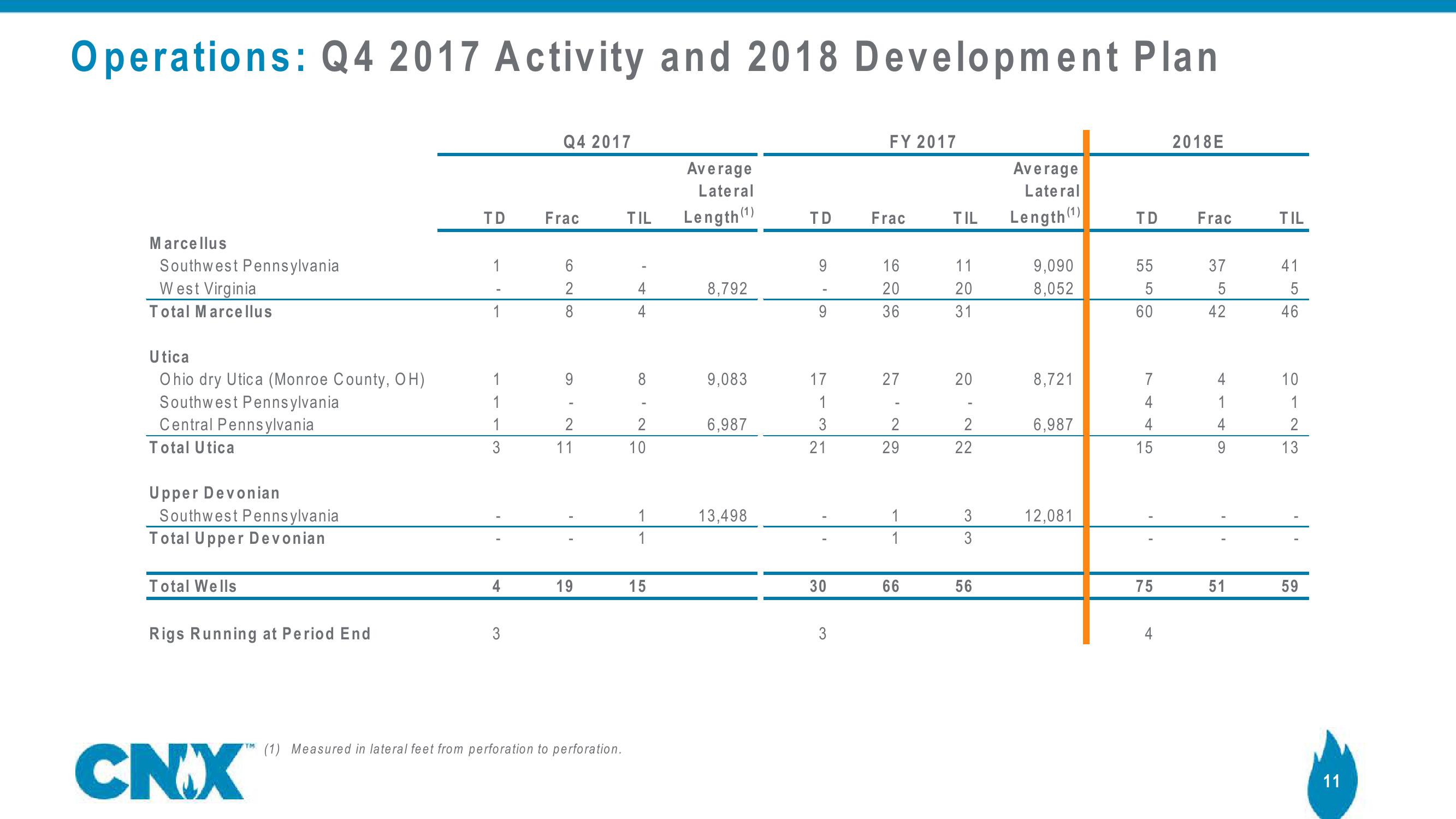Select the slide title 'Operations: Q4 2017 Activity and 2018 Development Plan'
This screenshot has height=819, width=1456.
tap(644, 58)
